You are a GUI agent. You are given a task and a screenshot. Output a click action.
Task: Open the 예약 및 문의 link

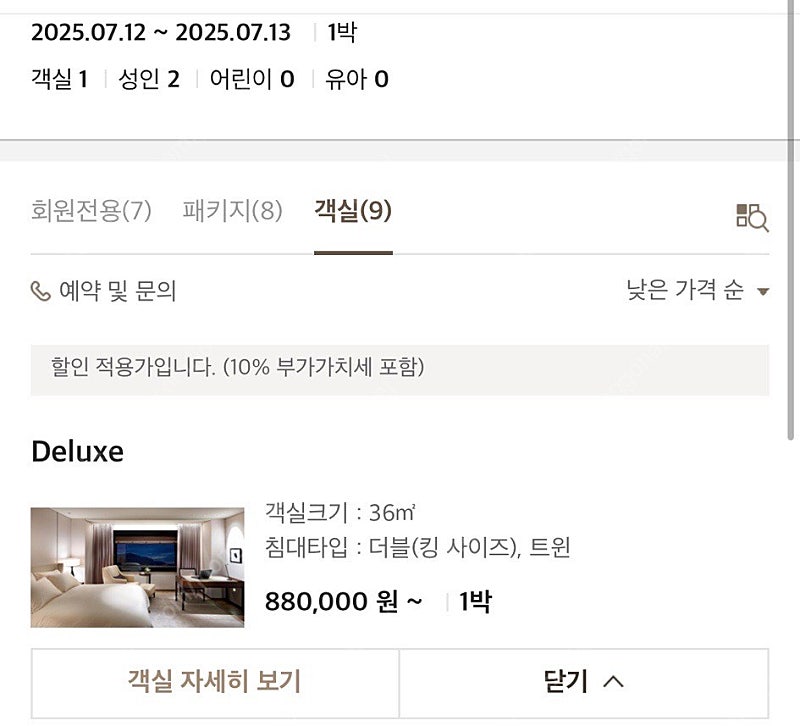click(x=104, y=291)
